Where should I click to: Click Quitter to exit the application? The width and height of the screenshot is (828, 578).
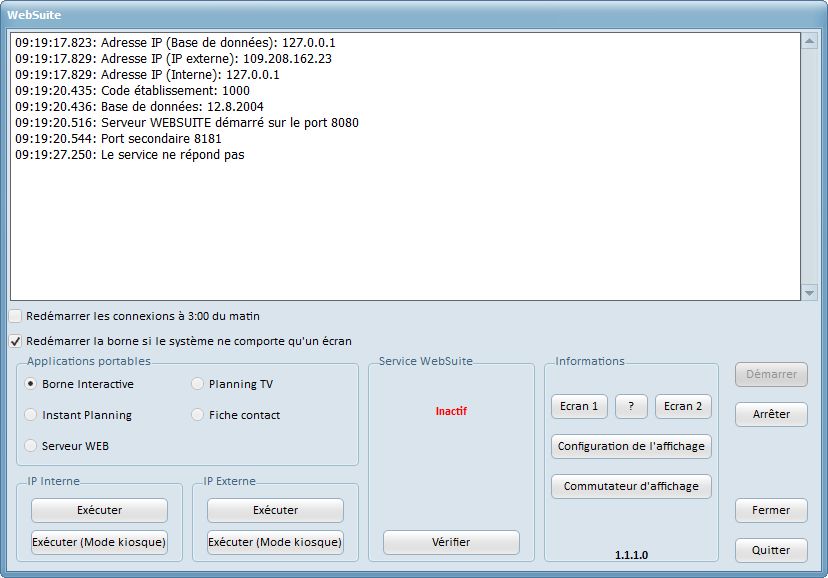(x=770, y=550)
